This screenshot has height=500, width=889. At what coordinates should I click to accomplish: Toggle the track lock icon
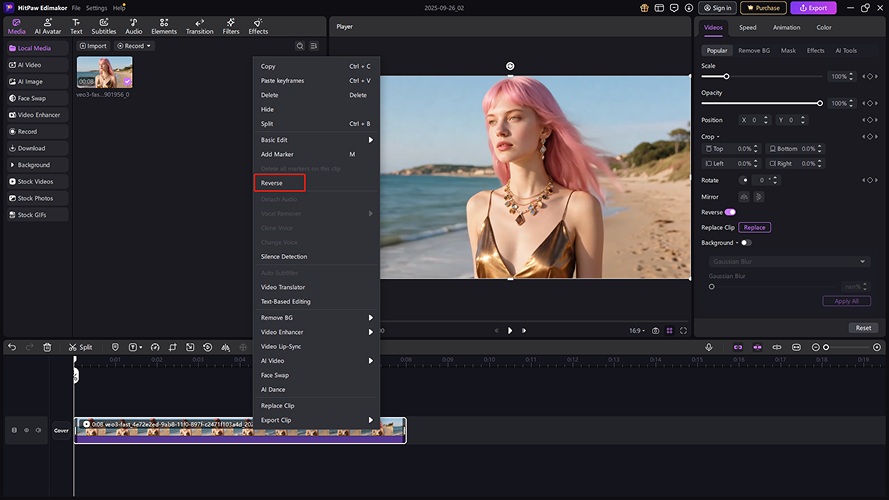tap(14, 430)
